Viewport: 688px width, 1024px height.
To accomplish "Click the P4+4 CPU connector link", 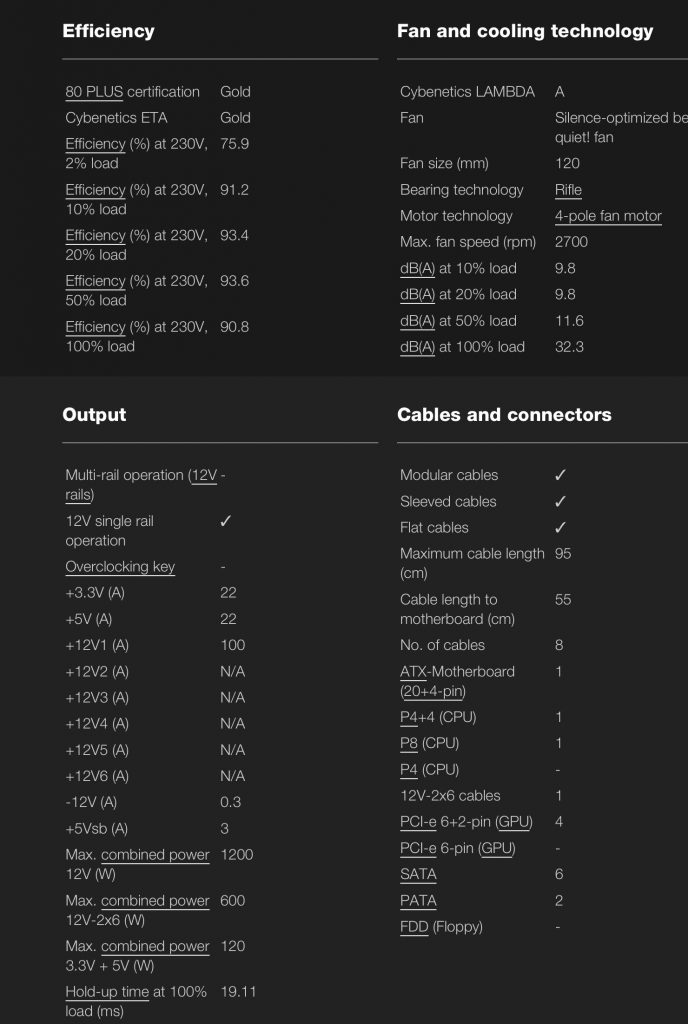I will point(418,717).
